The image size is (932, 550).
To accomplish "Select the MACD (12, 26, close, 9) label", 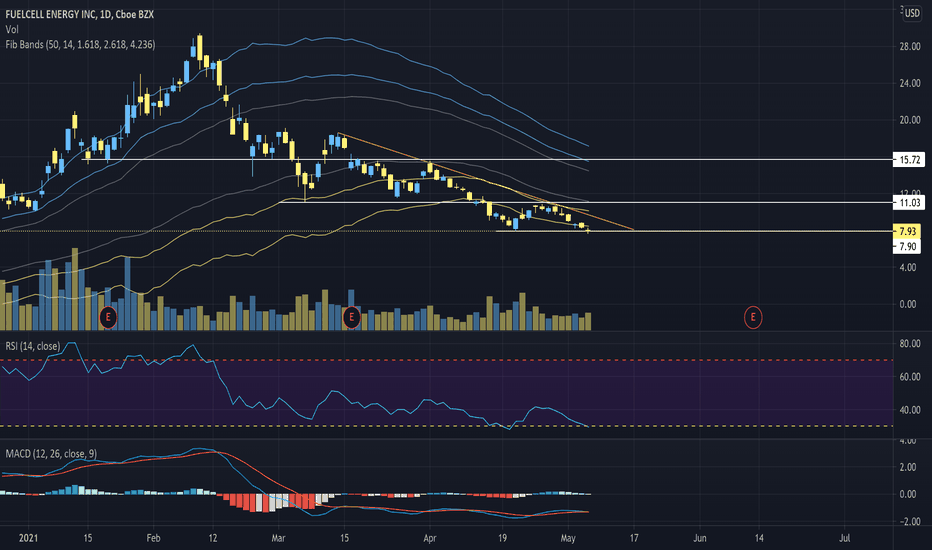I will (x=51, y=454).
